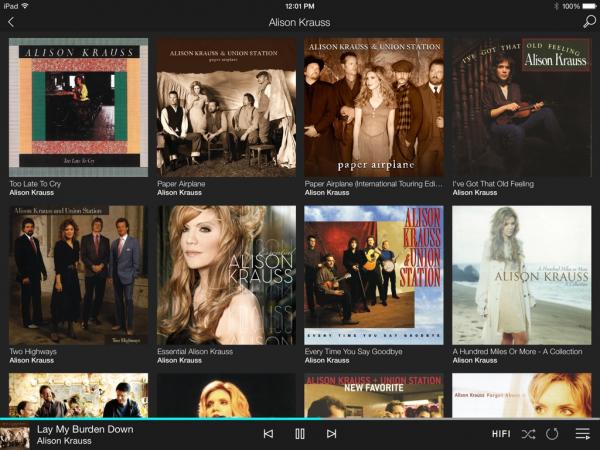This screenshot has width=600, height=450.
Task: Click the Wi-Fi indicator in status bar
Action: click(x=25, y=6)
